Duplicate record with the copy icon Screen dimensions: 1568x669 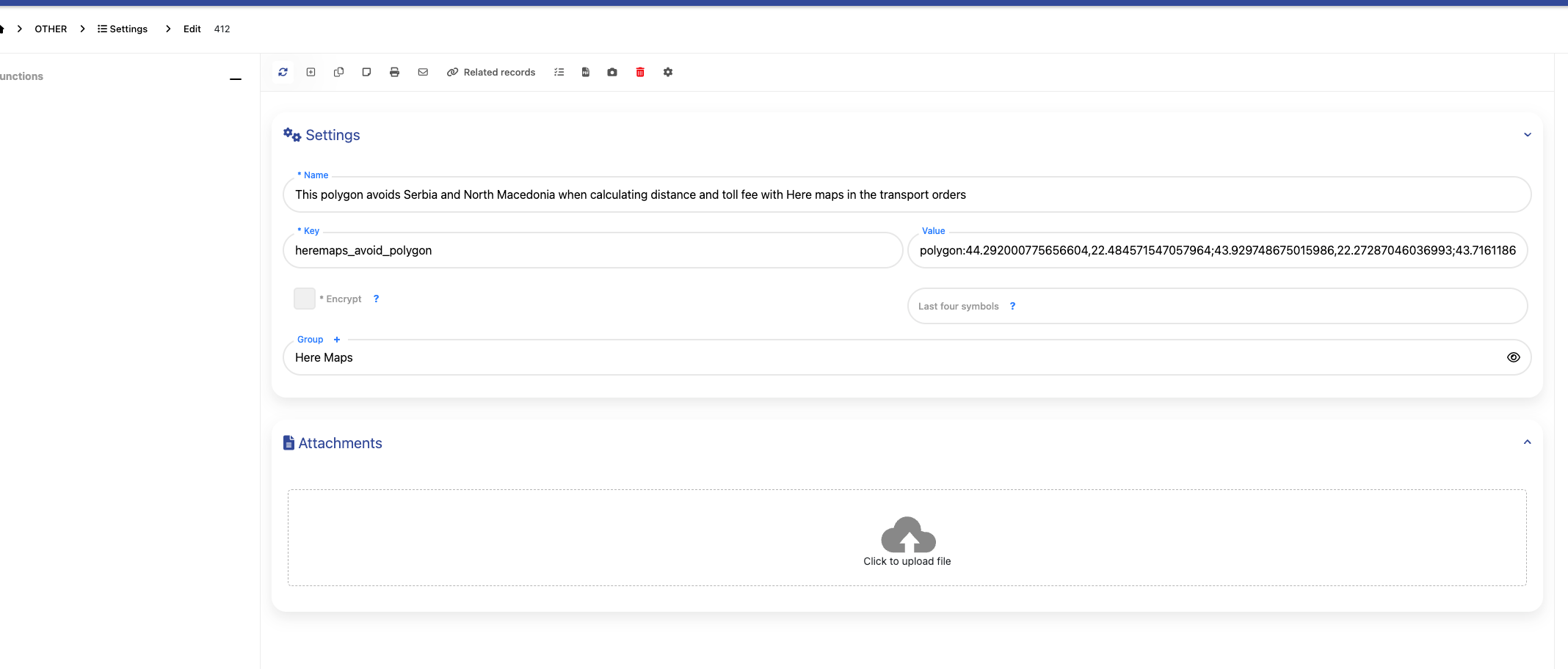[338, 72]
